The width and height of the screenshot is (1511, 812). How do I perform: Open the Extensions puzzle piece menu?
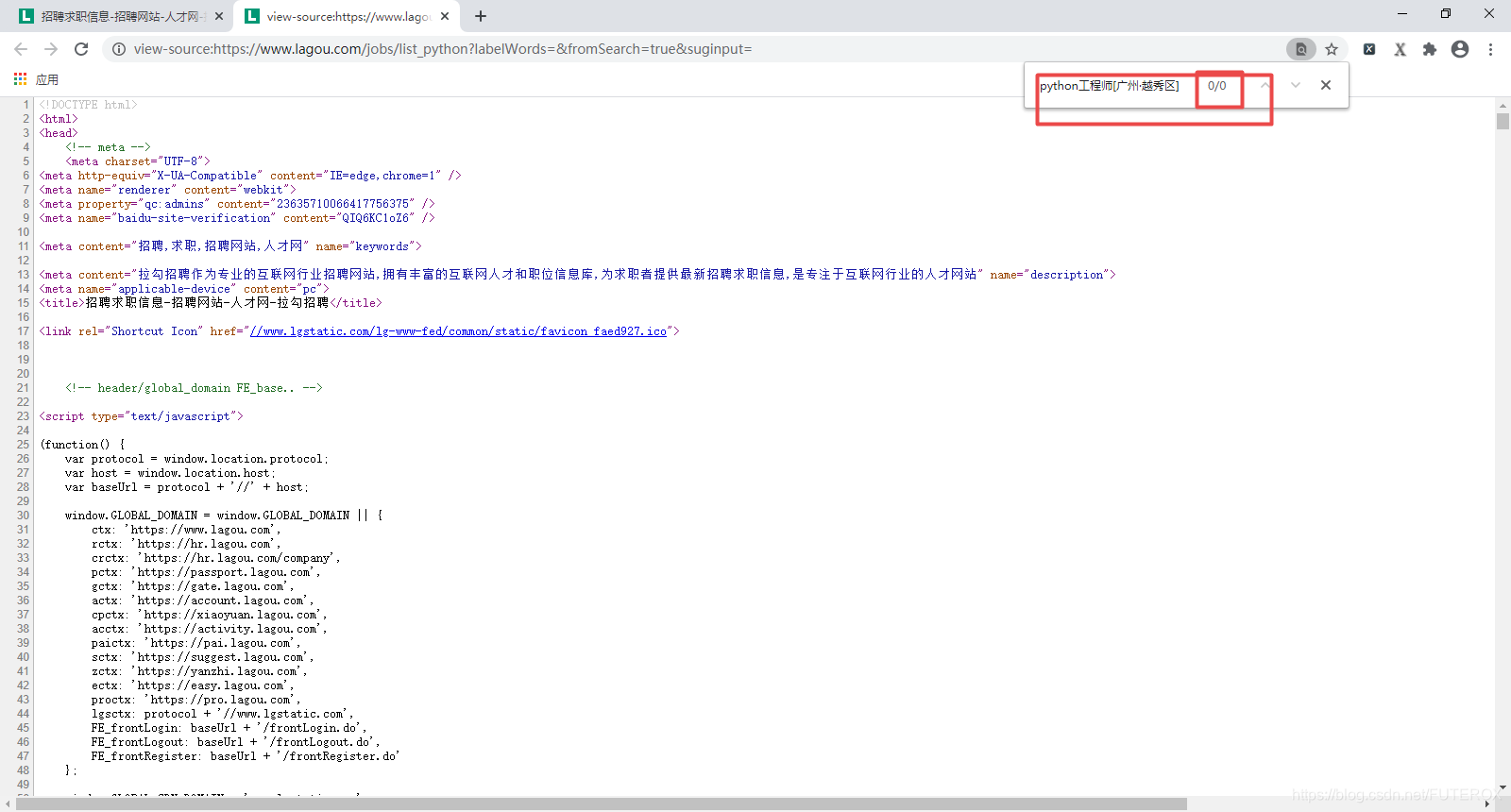pyautogui.click(x=1430, y=49)
